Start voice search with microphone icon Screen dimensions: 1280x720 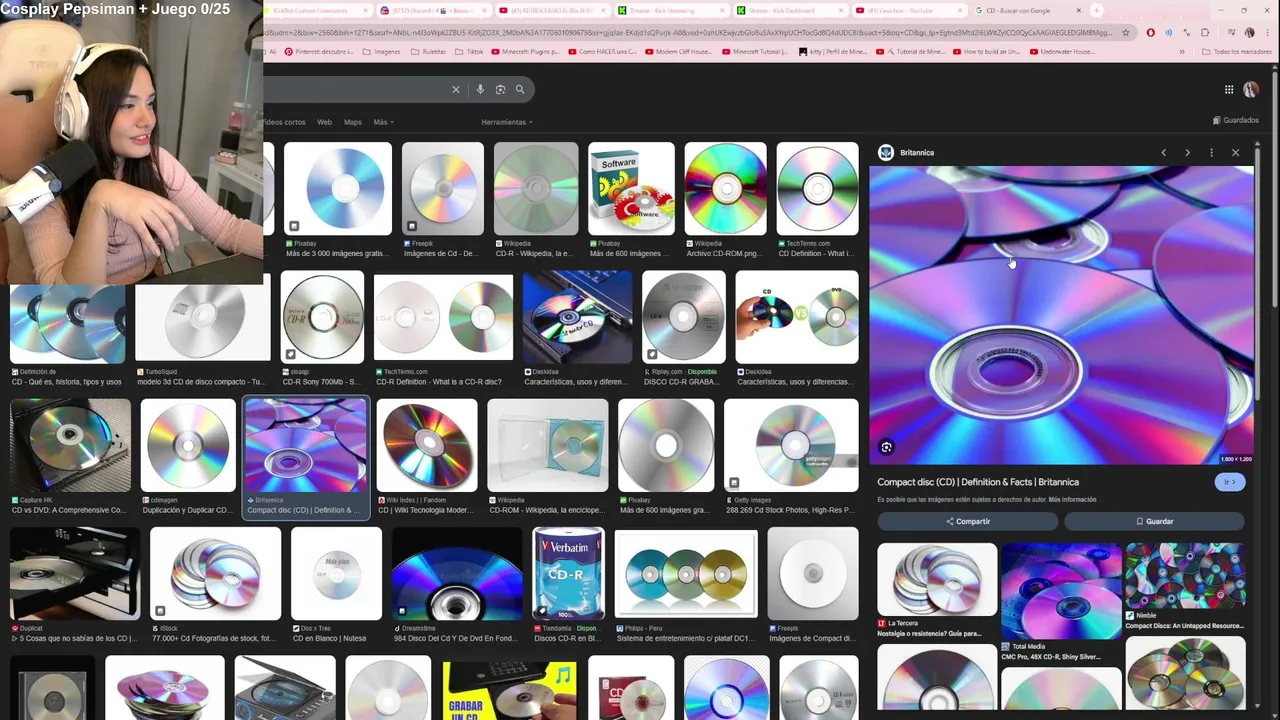pyautogui.click(x=480, y=89)
